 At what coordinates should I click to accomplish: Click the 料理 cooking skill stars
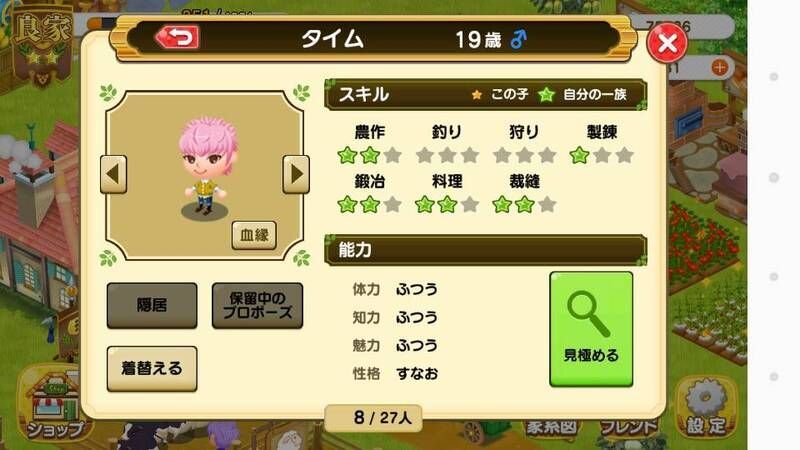447,205
